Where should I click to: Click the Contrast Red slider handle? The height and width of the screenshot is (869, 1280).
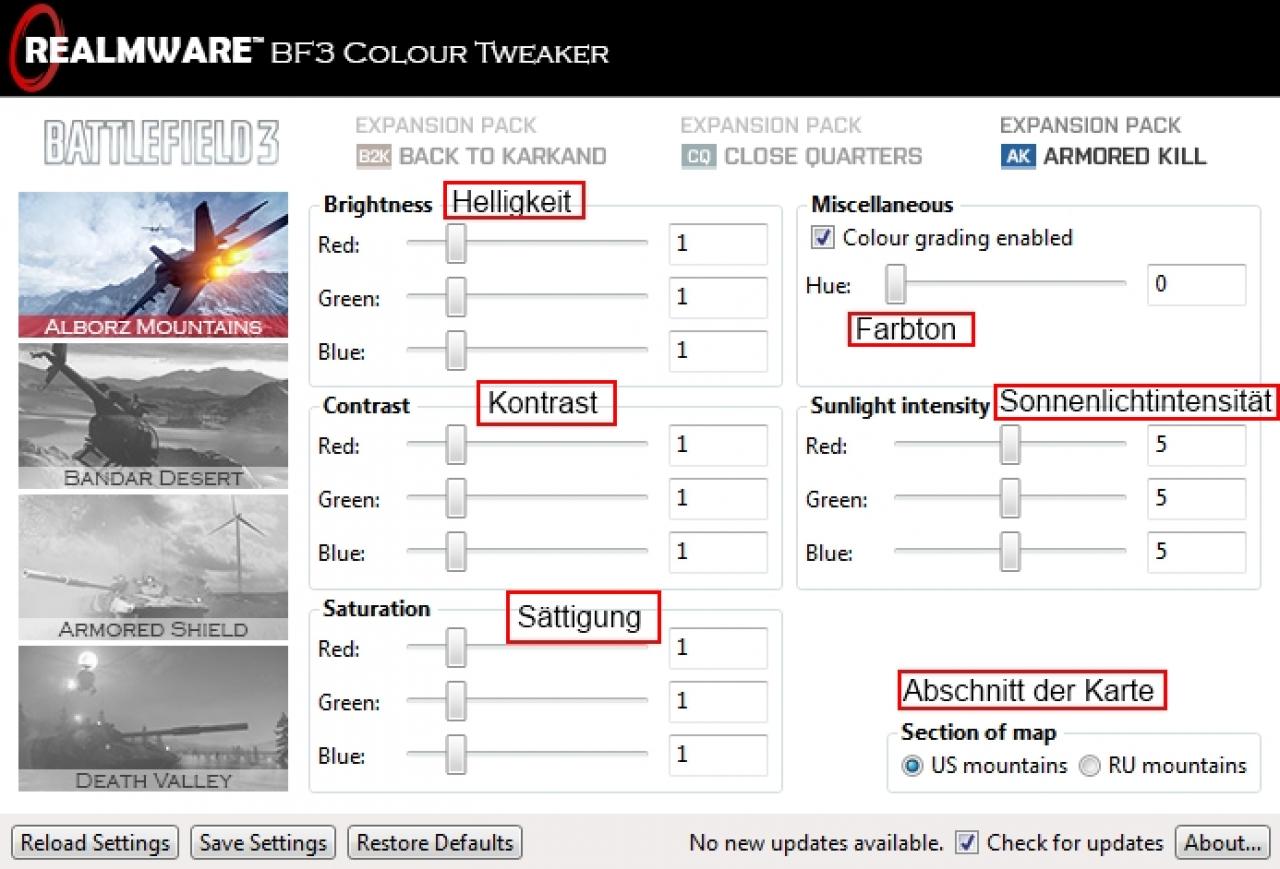click(456, 445)
